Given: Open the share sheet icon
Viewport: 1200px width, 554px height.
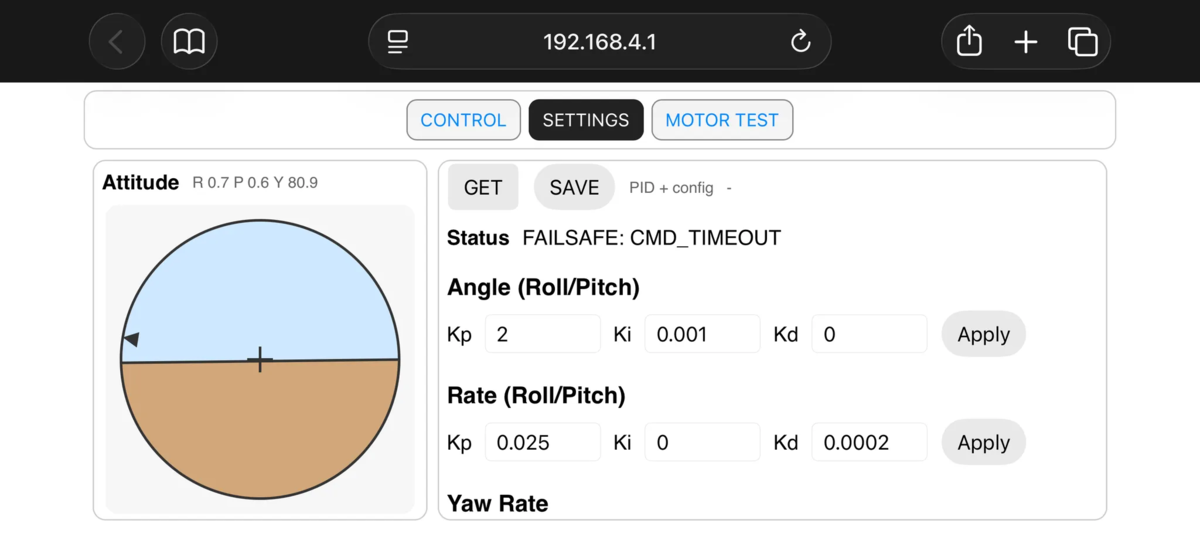Looking at the screenshot, I should click(969, 42).
